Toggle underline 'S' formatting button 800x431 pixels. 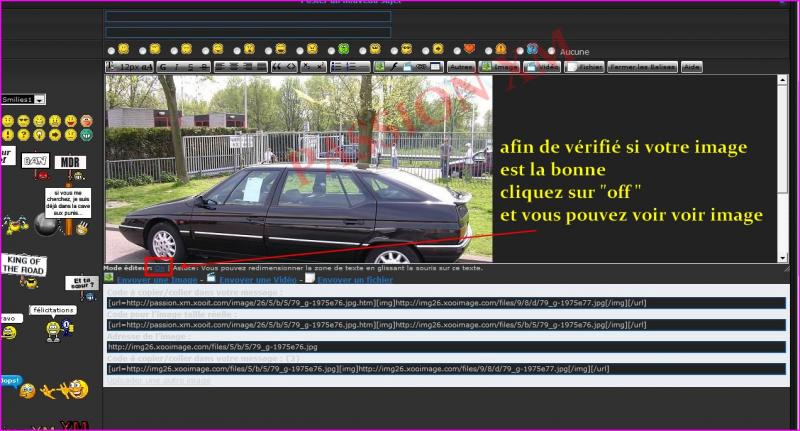click(190, 67)
